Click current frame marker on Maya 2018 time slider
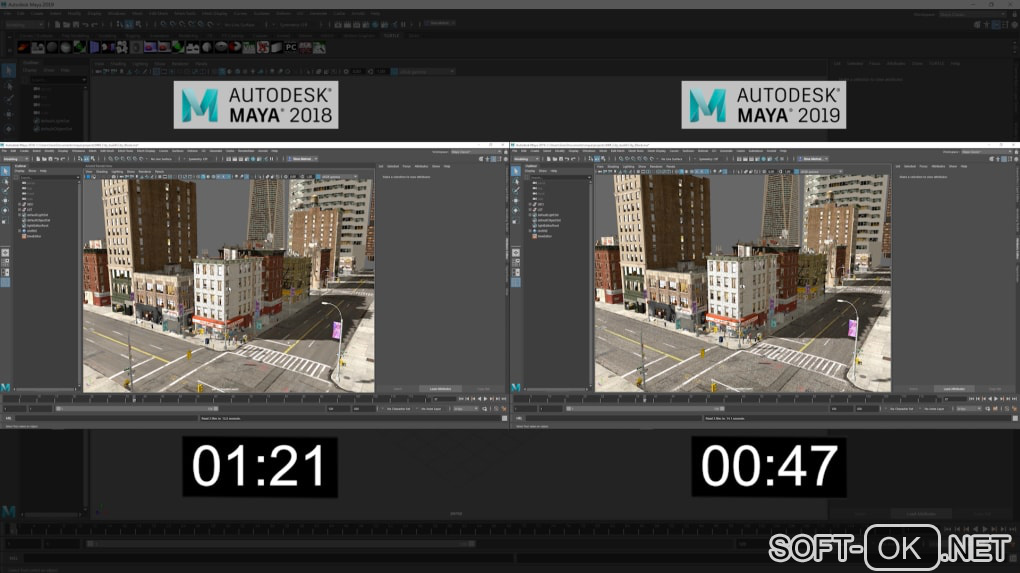1020x573 pixels. (135, 399)
